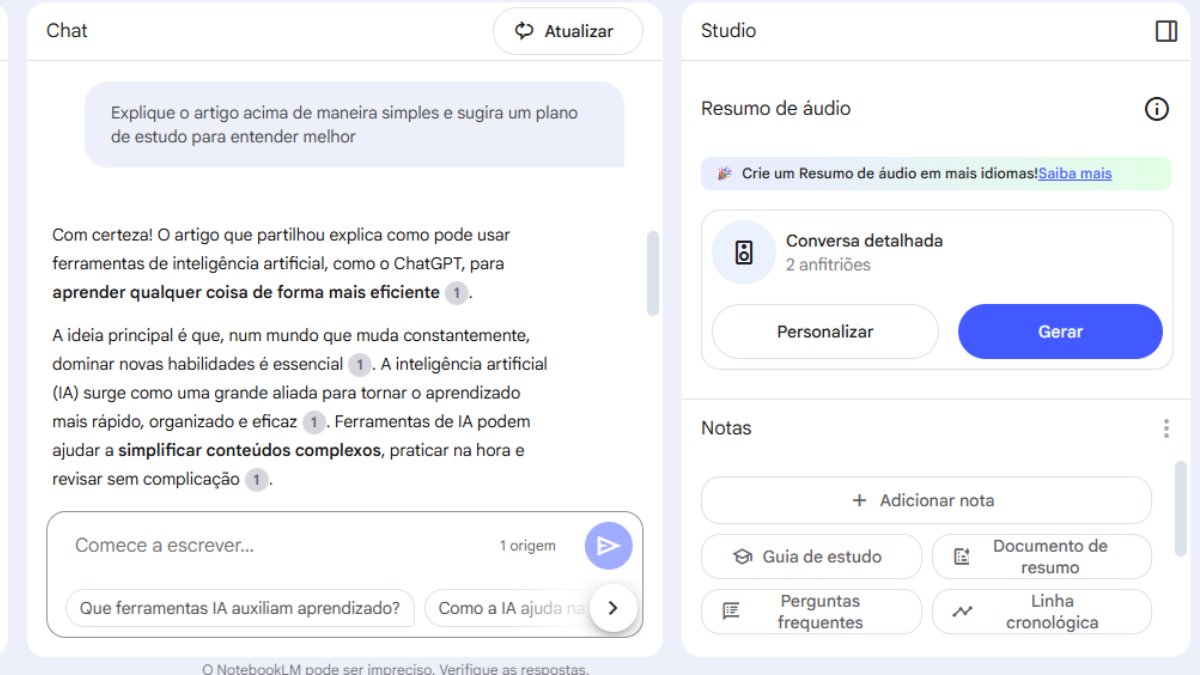The image size is (1200, 675).
Task: Open citation 1 after revisar sem complicação
Action: point(256,480)
